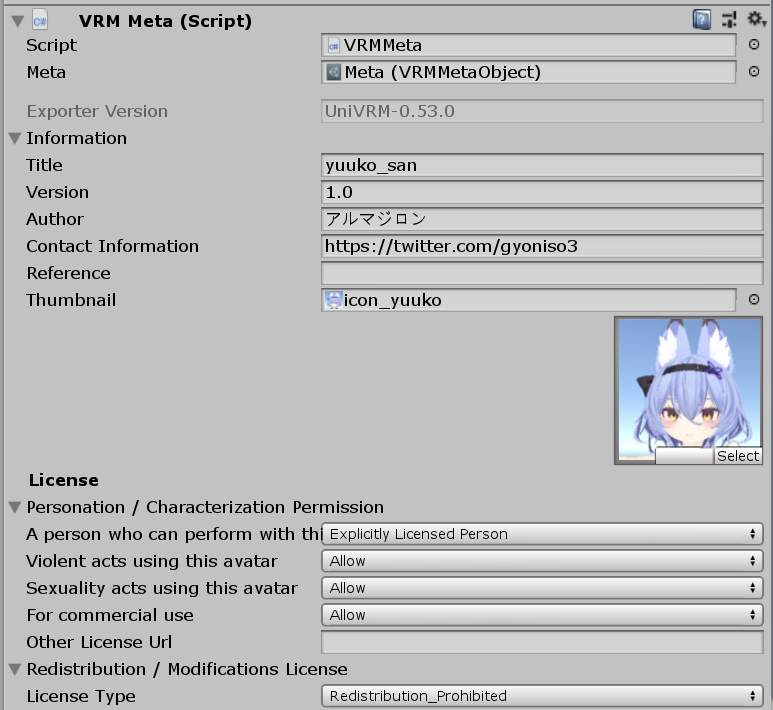Viewport: 773px width, 710px height.
Task: Click the C# script icon in component header
Action: [x=40, y=21]
